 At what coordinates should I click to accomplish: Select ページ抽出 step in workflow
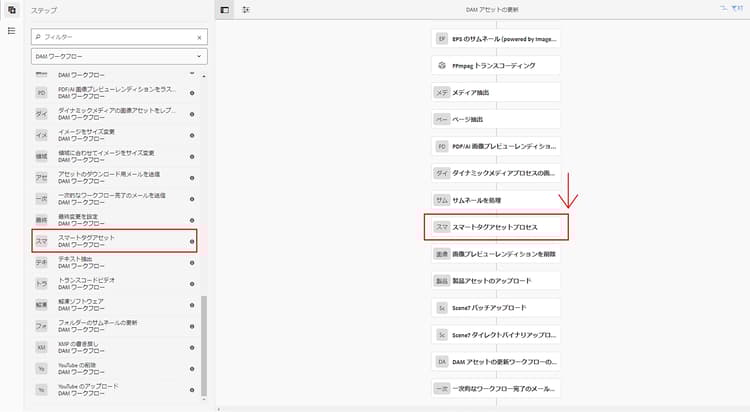point(496,119)
